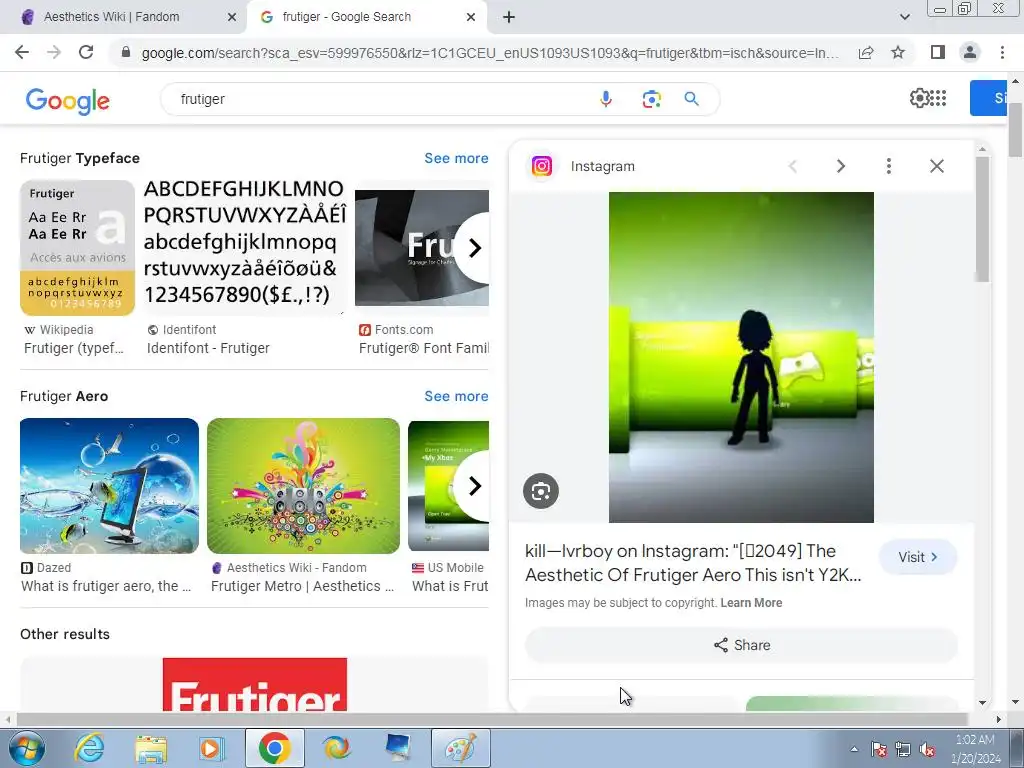This screenshot has width=1024, height=768.
Task: Close the Aesthetics Wiki tab
Action: [232, 17]
